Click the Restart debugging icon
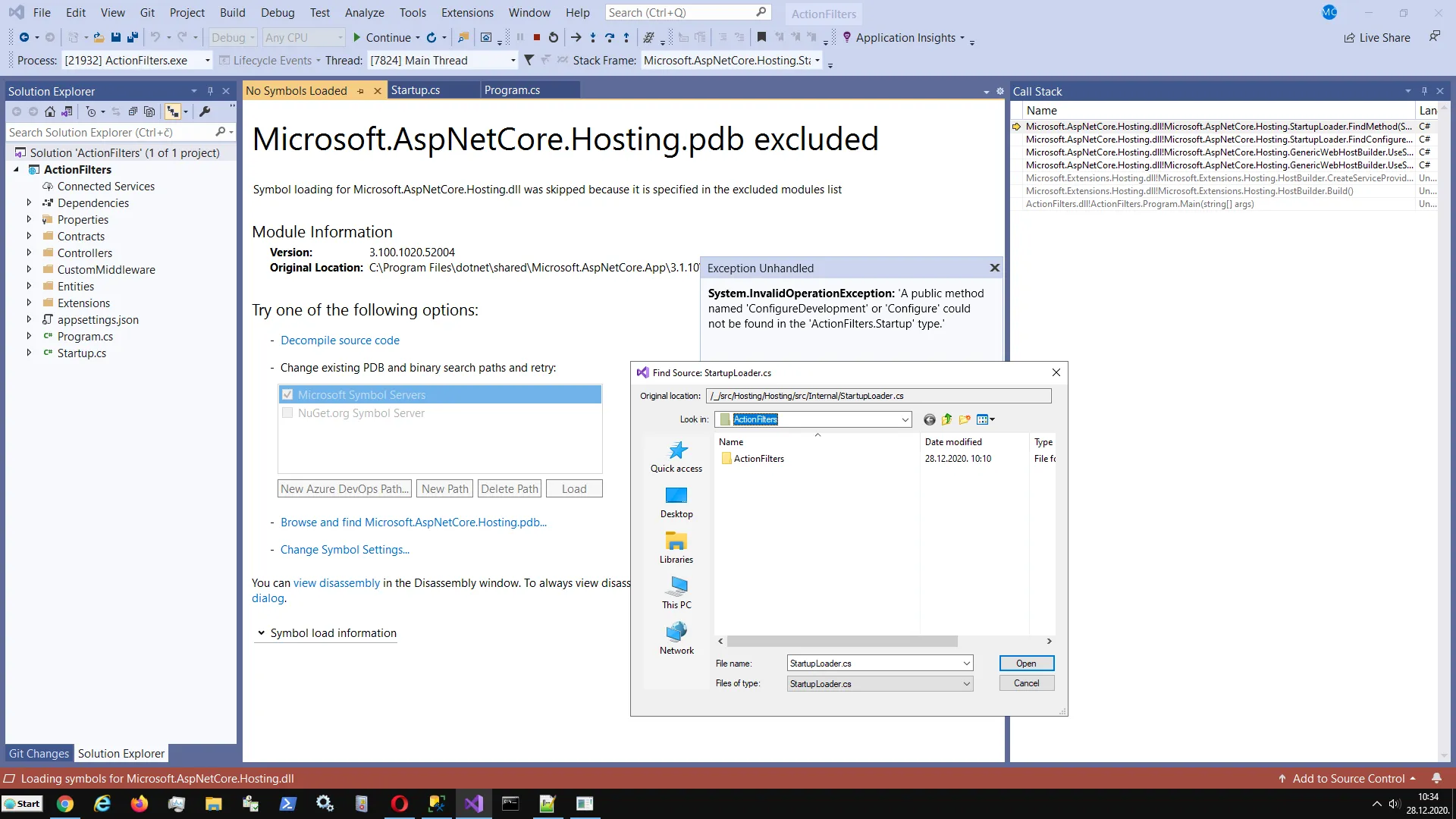The width and height of the screenshot is (1456, 819). 554,37
